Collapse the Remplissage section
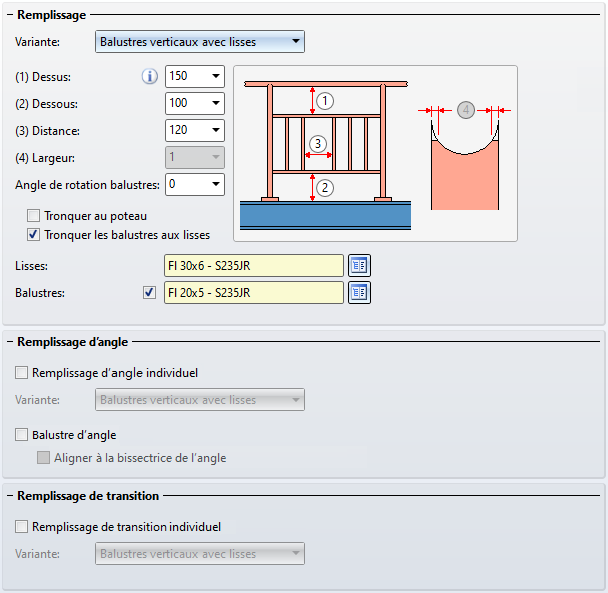 (10, 15)
